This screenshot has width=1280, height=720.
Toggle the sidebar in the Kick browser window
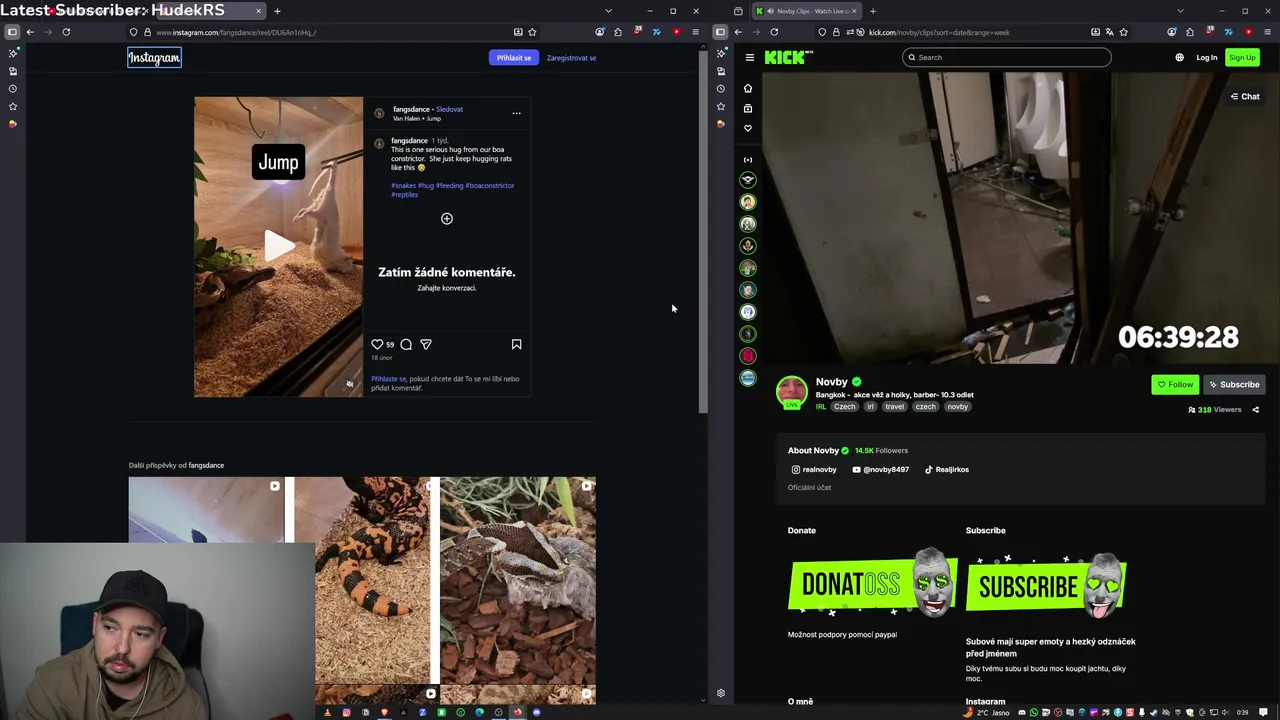(x=720, y=32)
